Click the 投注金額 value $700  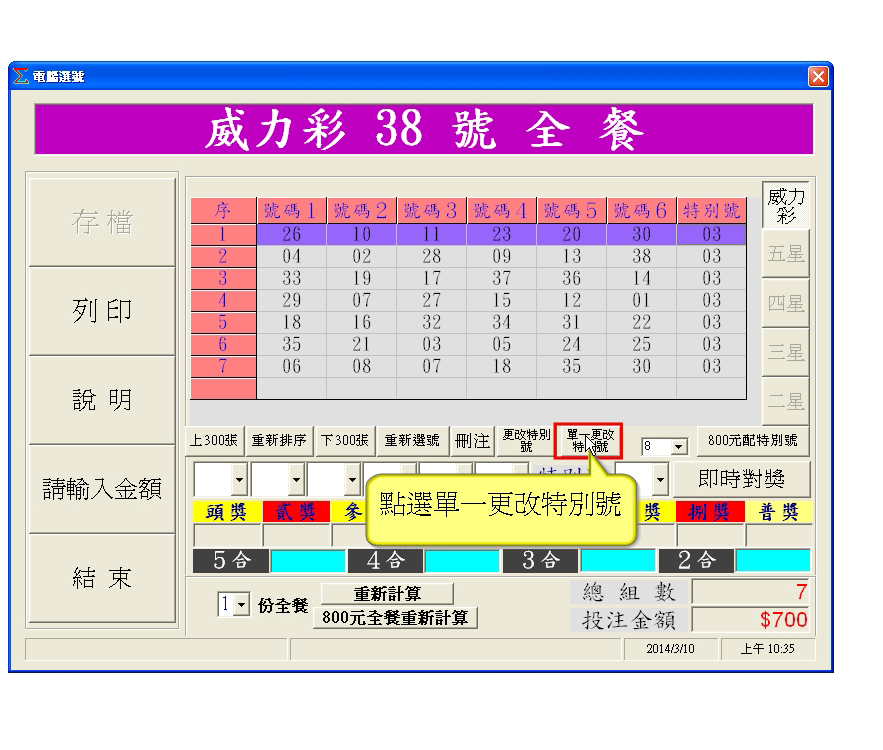pos(751,620)
